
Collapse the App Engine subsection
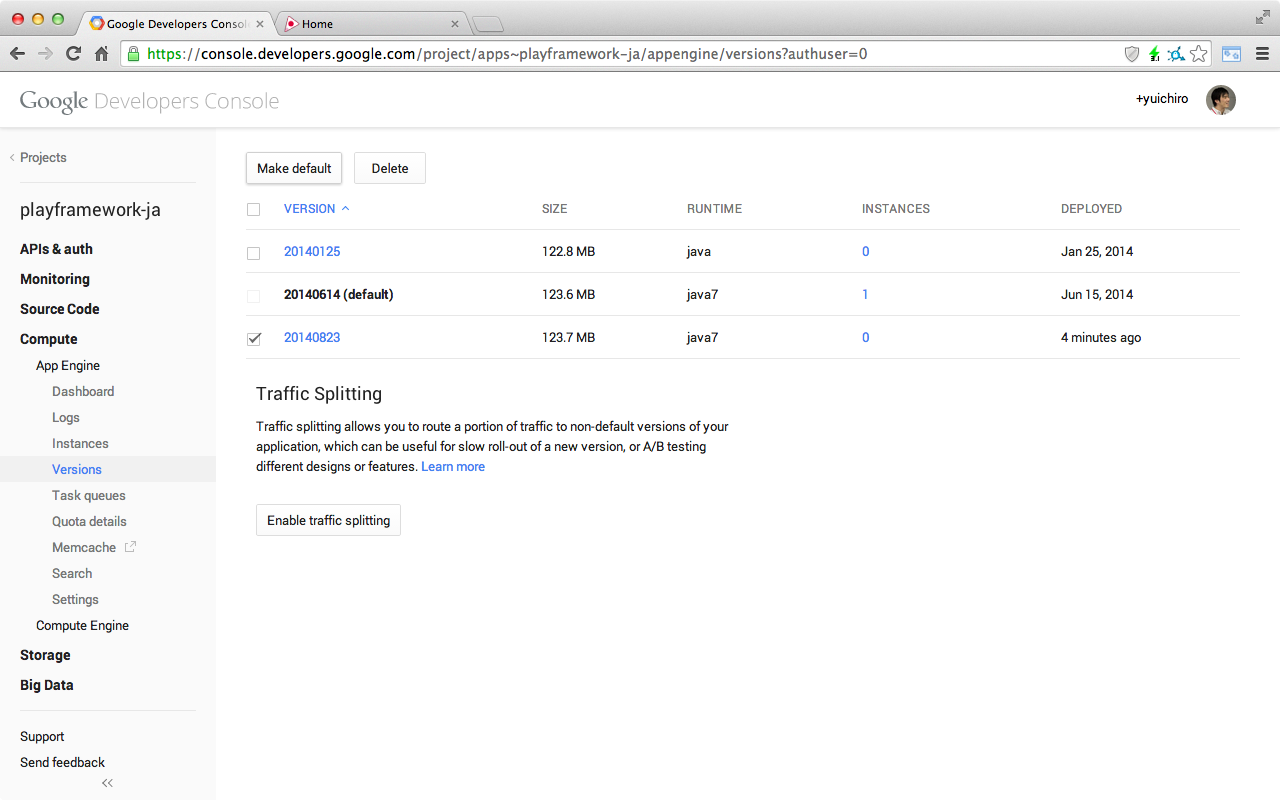tap(68, 366)
